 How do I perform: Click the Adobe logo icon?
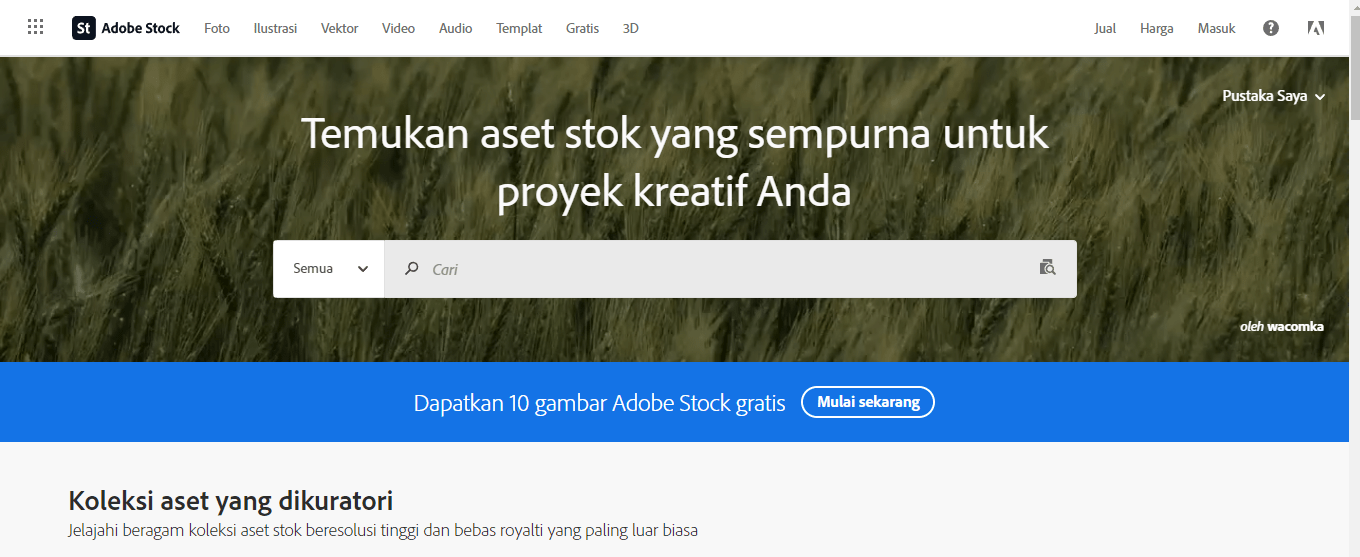click(x=1316, y=28)
